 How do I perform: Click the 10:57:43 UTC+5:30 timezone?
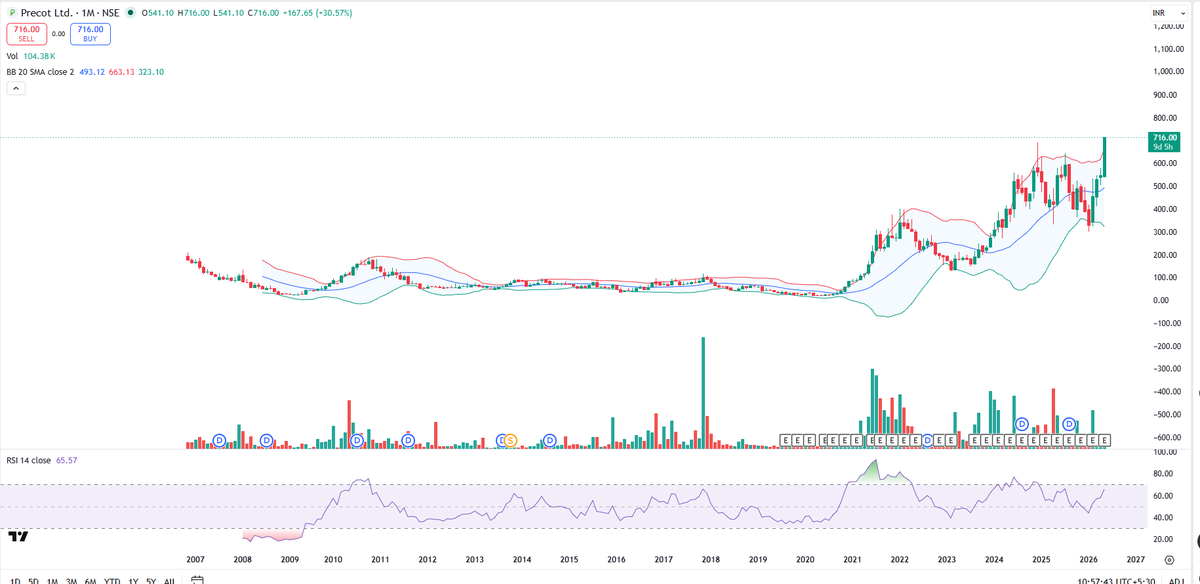1115,581
